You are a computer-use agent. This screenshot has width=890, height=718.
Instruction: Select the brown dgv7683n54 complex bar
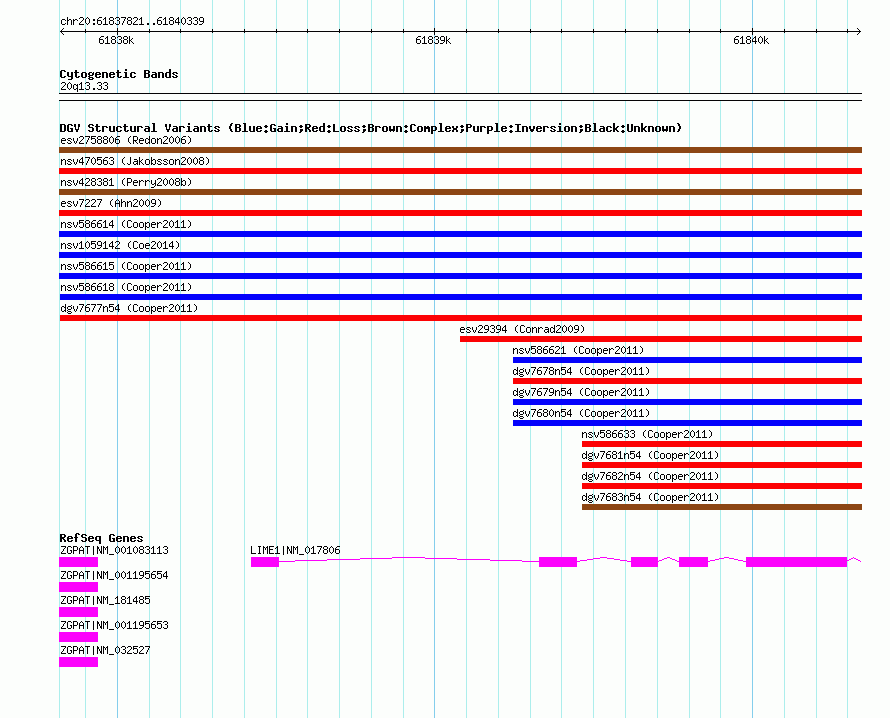(x=722, y=507)
